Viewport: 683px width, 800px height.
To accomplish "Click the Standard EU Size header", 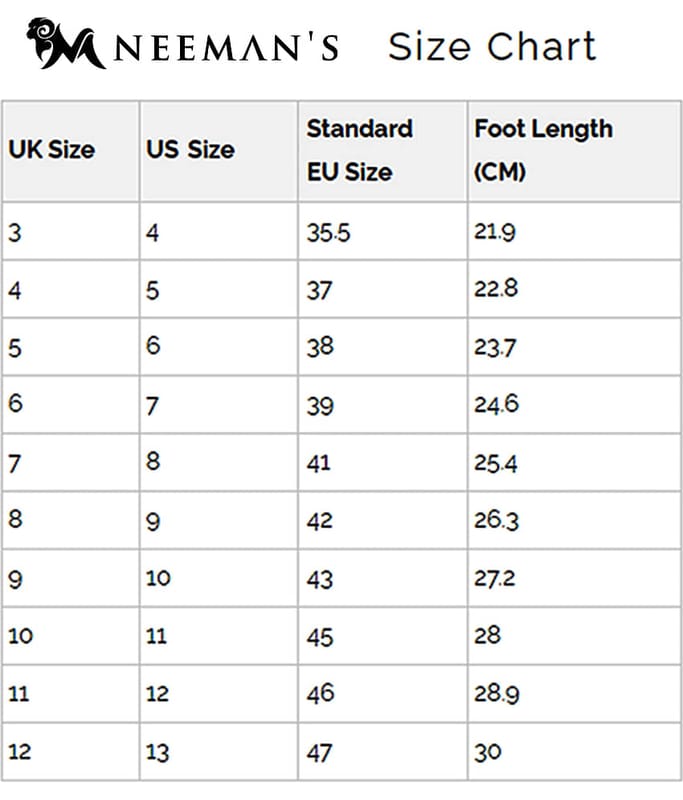I will (x=359, y=150).
